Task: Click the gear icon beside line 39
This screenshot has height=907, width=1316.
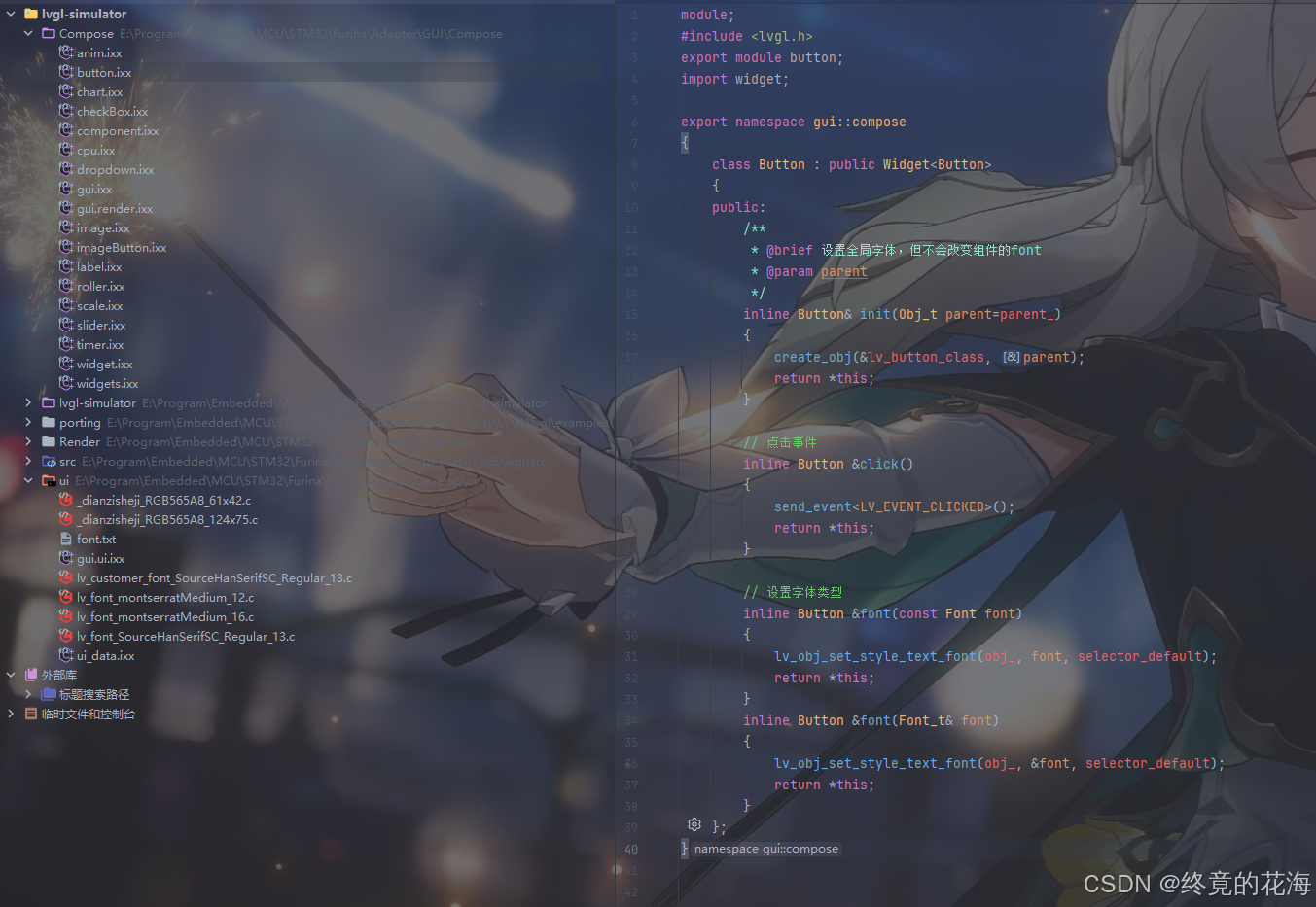Action: [x=694, y=824]
